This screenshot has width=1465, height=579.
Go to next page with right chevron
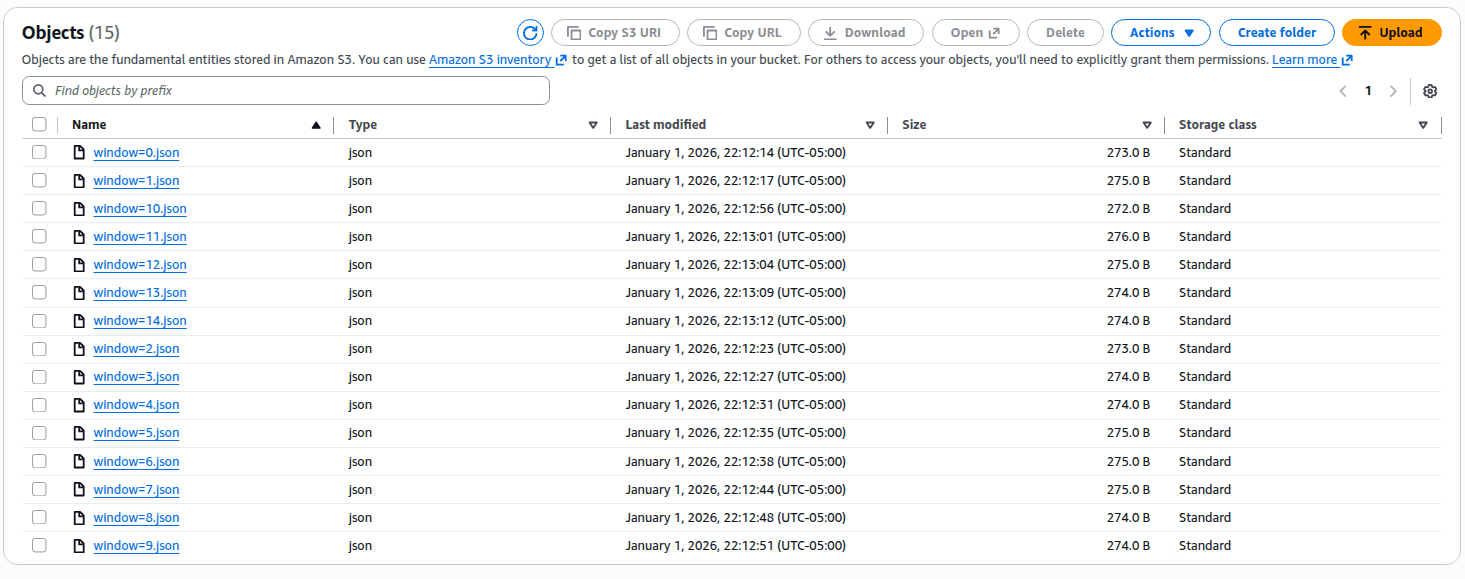point(1393,90)
